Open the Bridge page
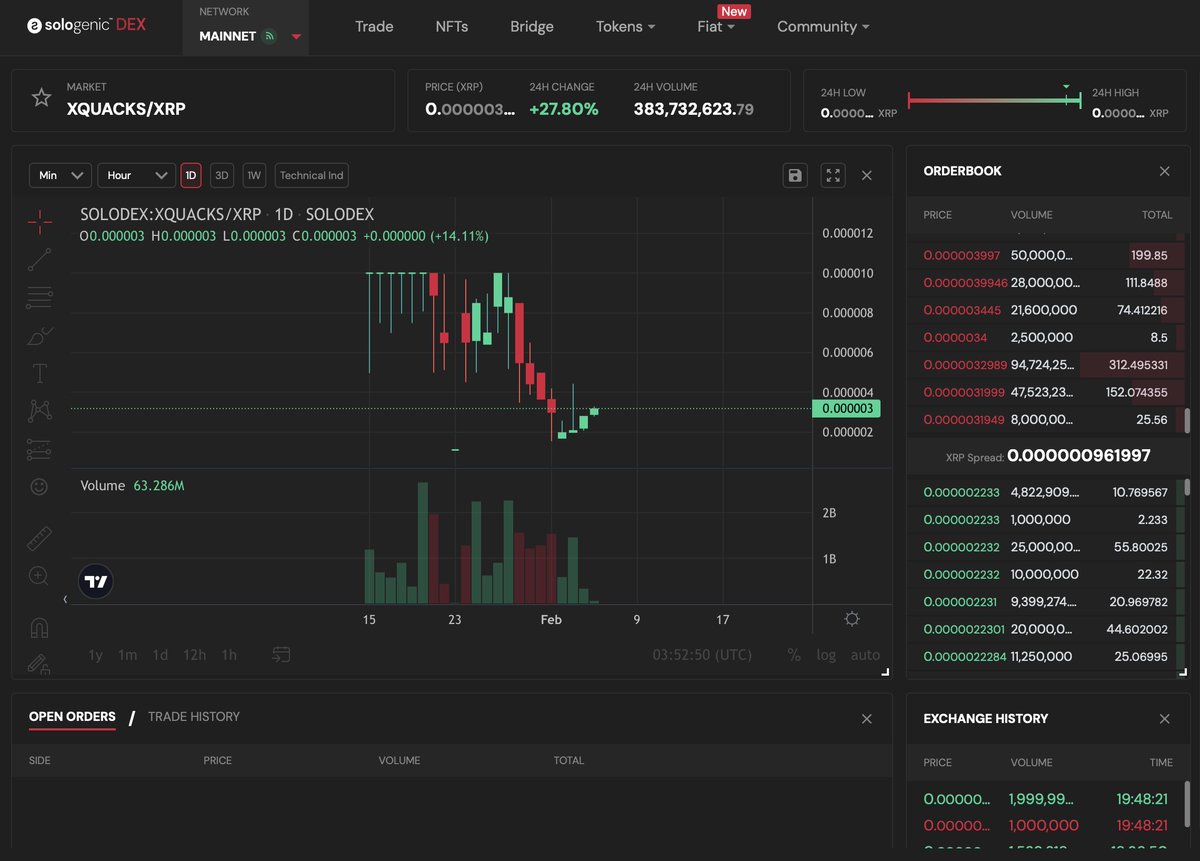1200x861 pixels. 532,26
